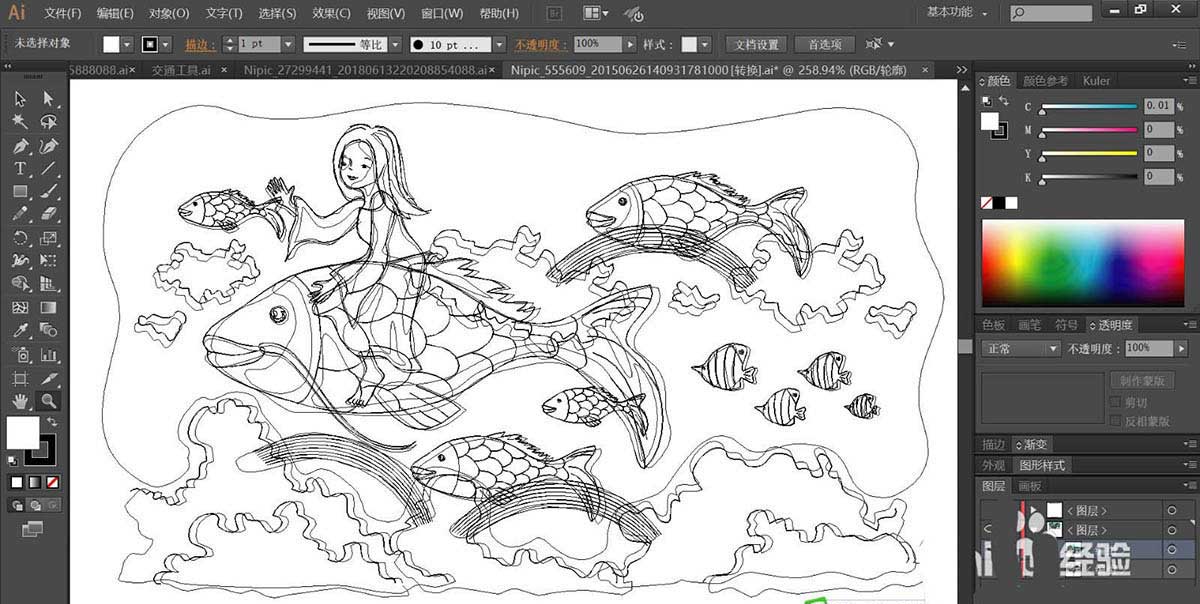
Task: Select the Selection (black arrow) tool
Action: point(20,98)
